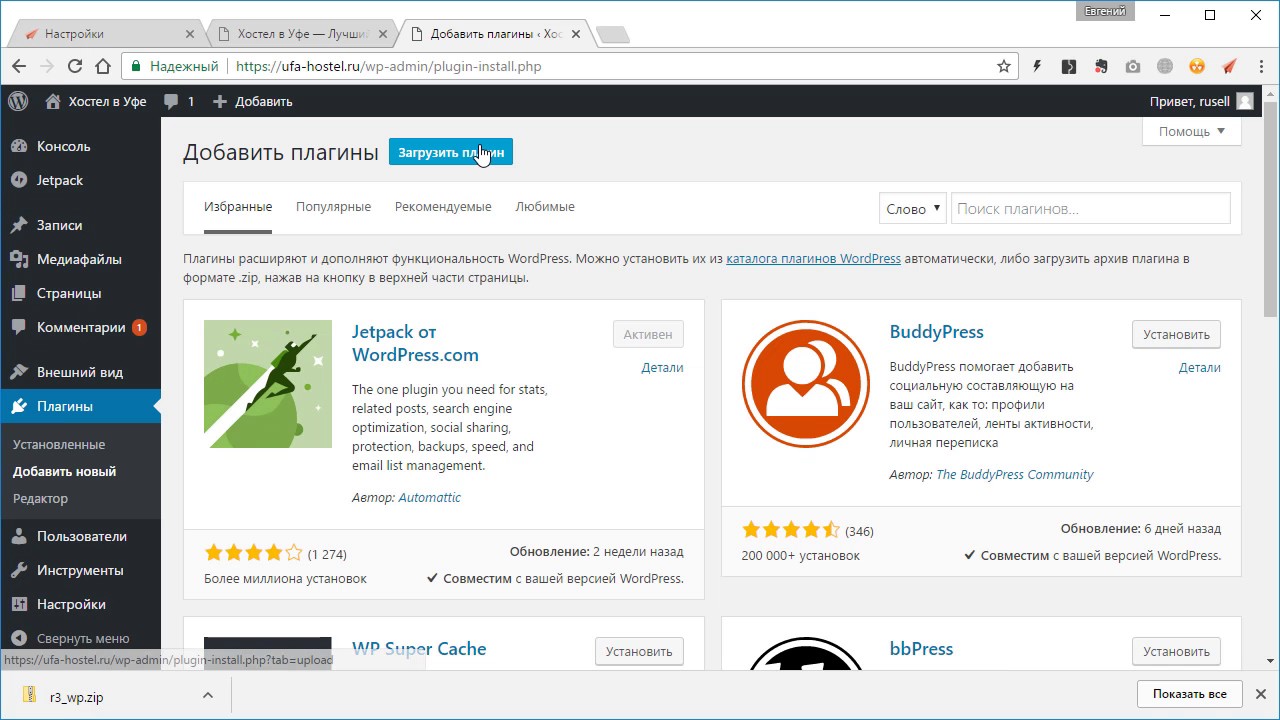This screenshot has width=1280, height=720.
Task: Click the plus 'Добавить' in admin bar
Action: [x=252, y=101]
